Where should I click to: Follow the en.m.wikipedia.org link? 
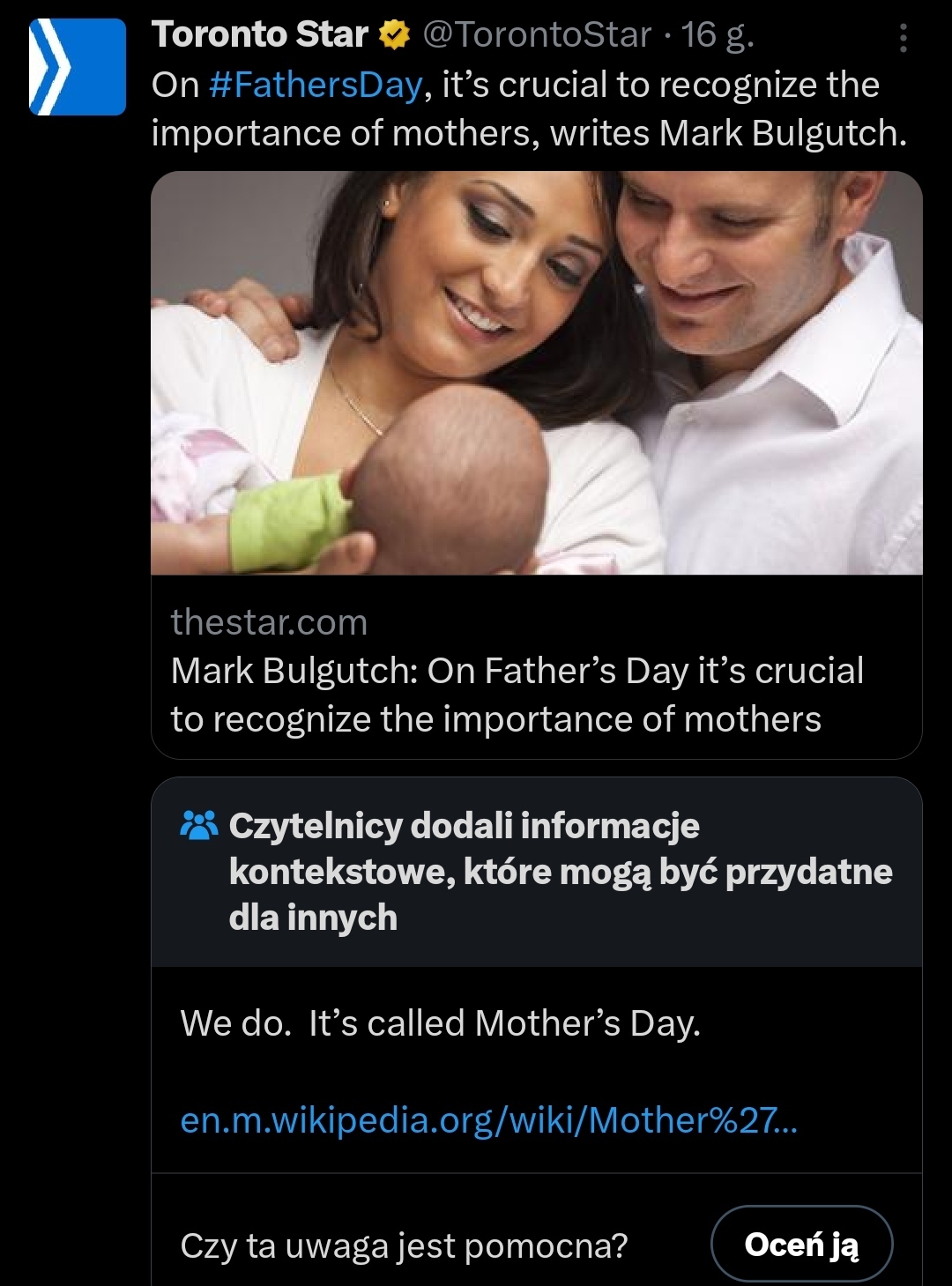[488, 1120]
